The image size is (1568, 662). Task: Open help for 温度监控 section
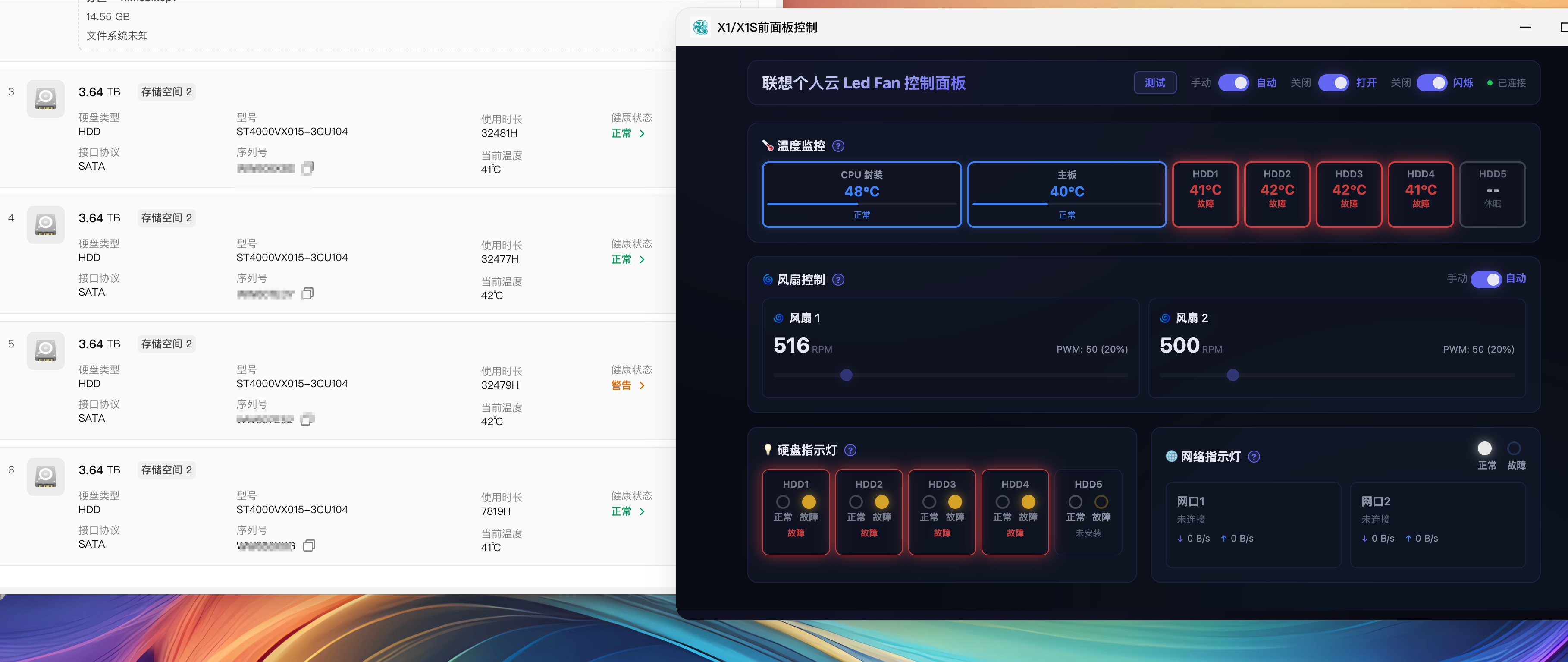[x=838, y=146]
